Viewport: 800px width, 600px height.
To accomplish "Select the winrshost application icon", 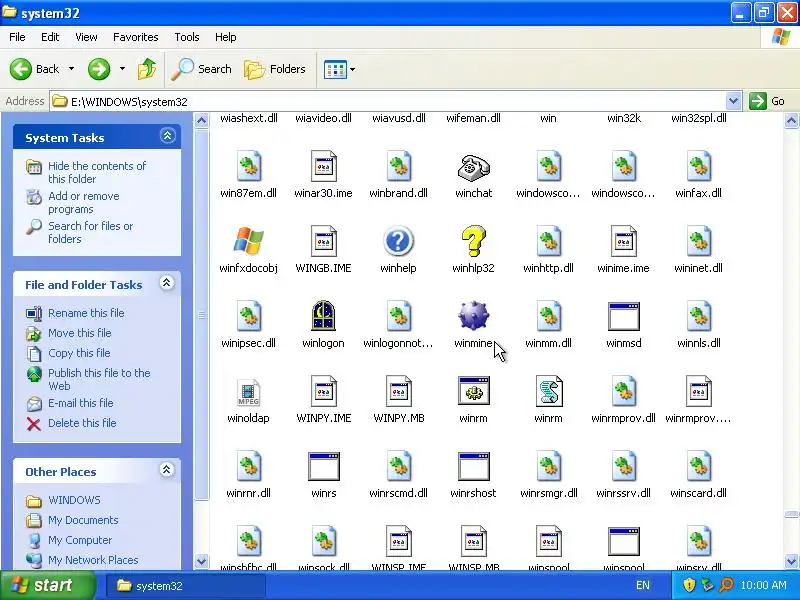I will (x=473, y=466).
